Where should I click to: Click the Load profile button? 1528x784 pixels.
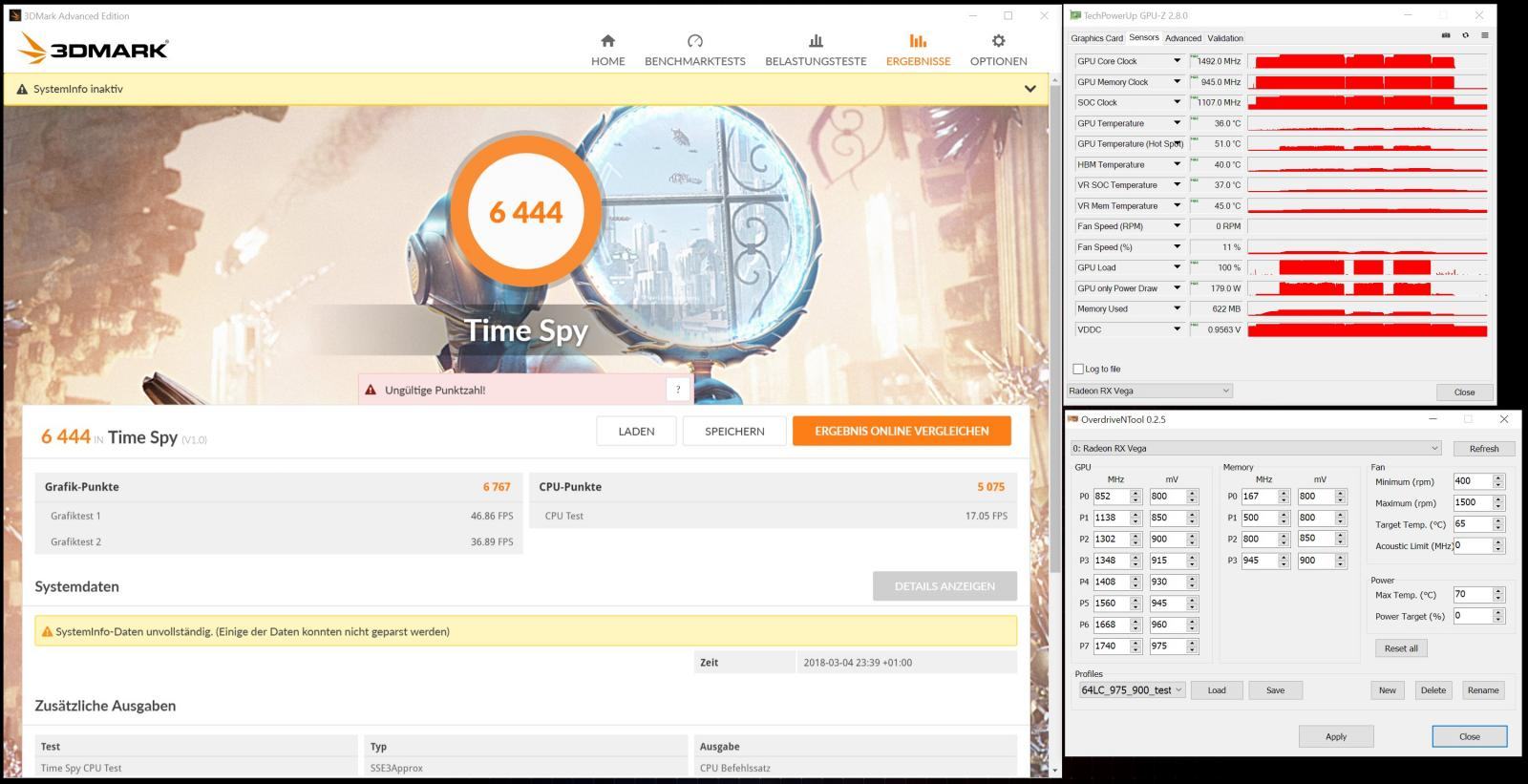point(1217,689)
